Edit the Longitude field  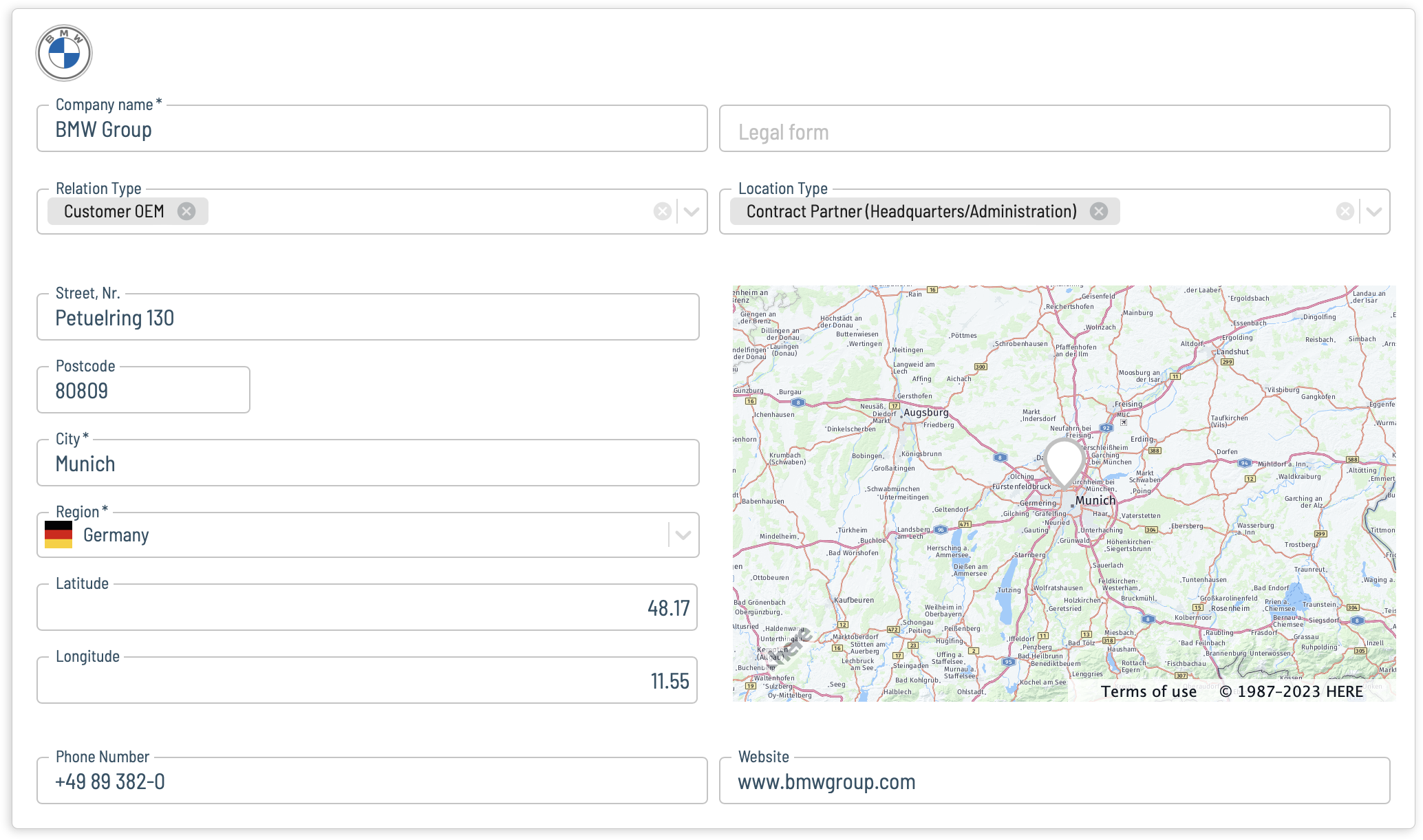(367, 680)
